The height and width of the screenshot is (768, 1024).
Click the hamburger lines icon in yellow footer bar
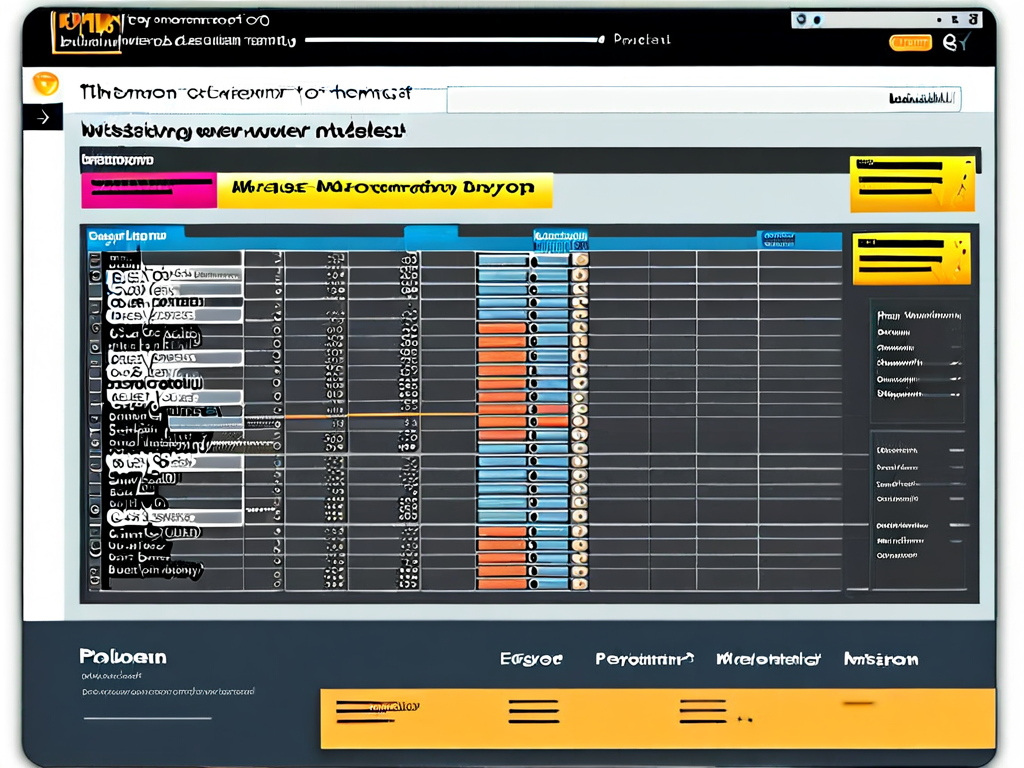point(533,711)
